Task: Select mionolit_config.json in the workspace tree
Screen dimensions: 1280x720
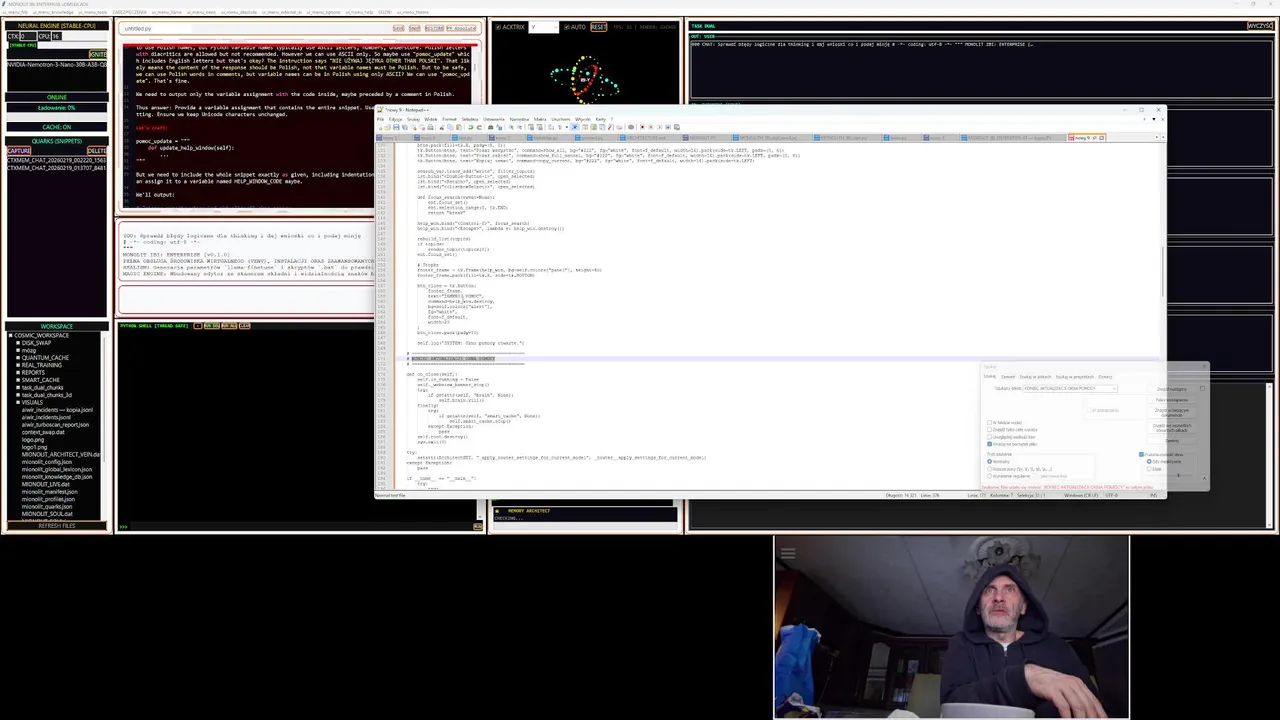Action: pos(47,462)
